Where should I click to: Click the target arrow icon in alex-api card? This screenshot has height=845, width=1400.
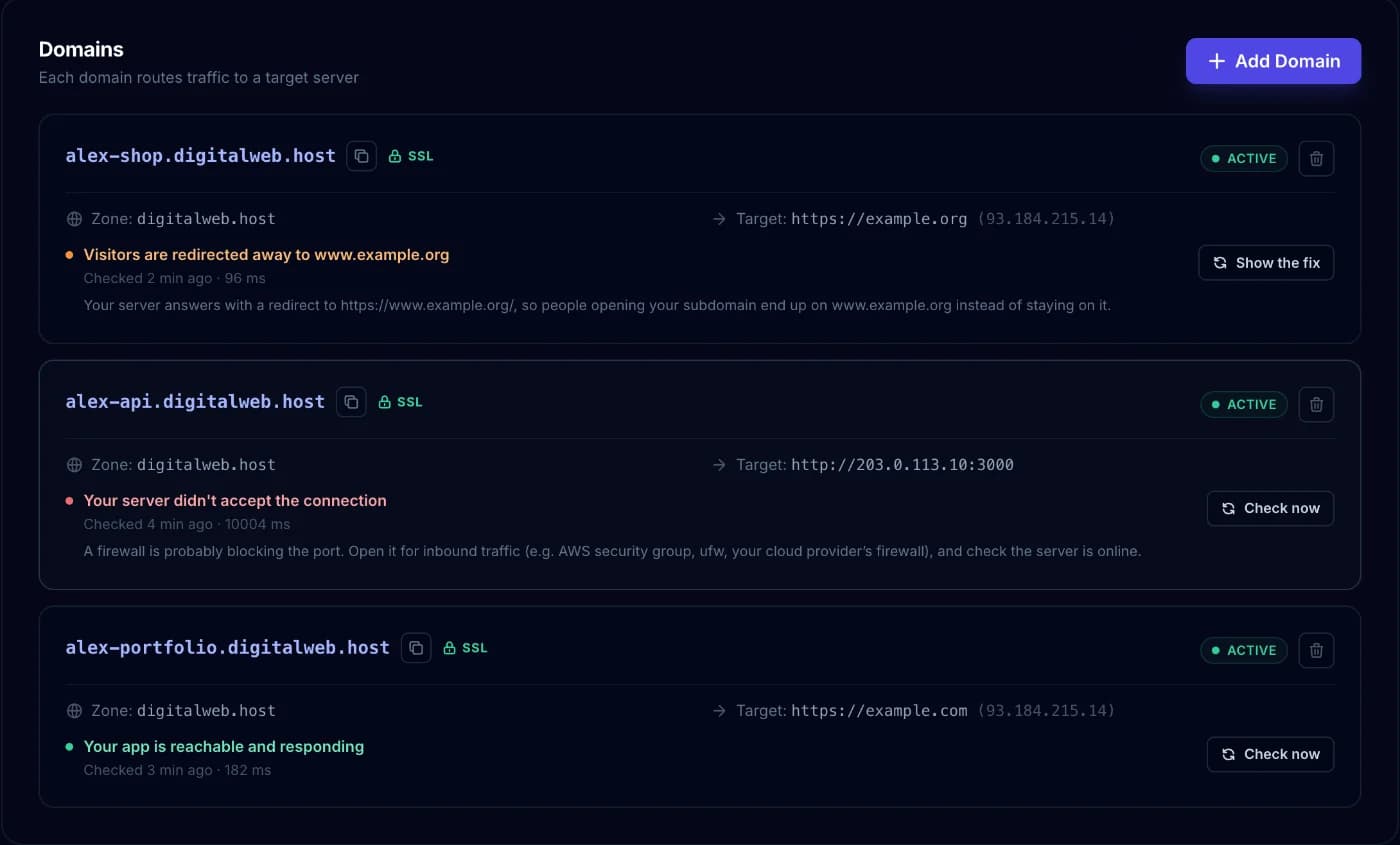719,465
